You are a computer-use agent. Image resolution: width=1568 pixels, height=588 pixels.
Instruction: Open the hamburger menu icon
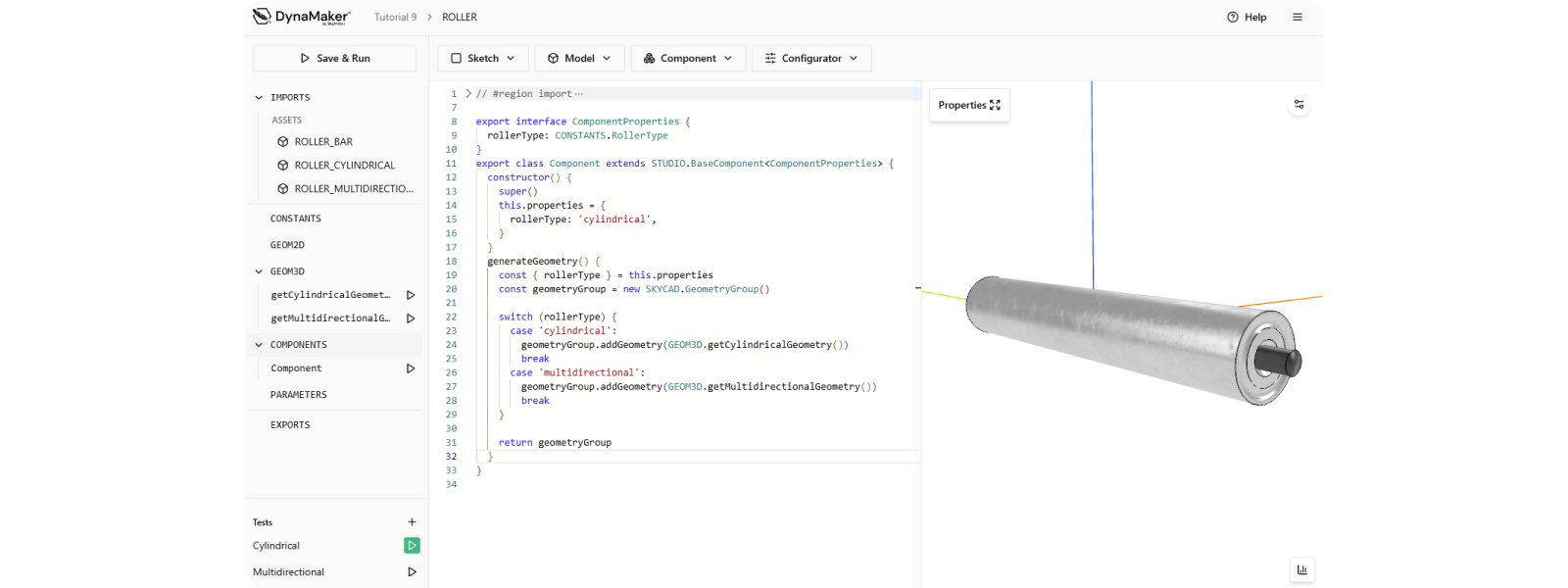coord(1298,17)
